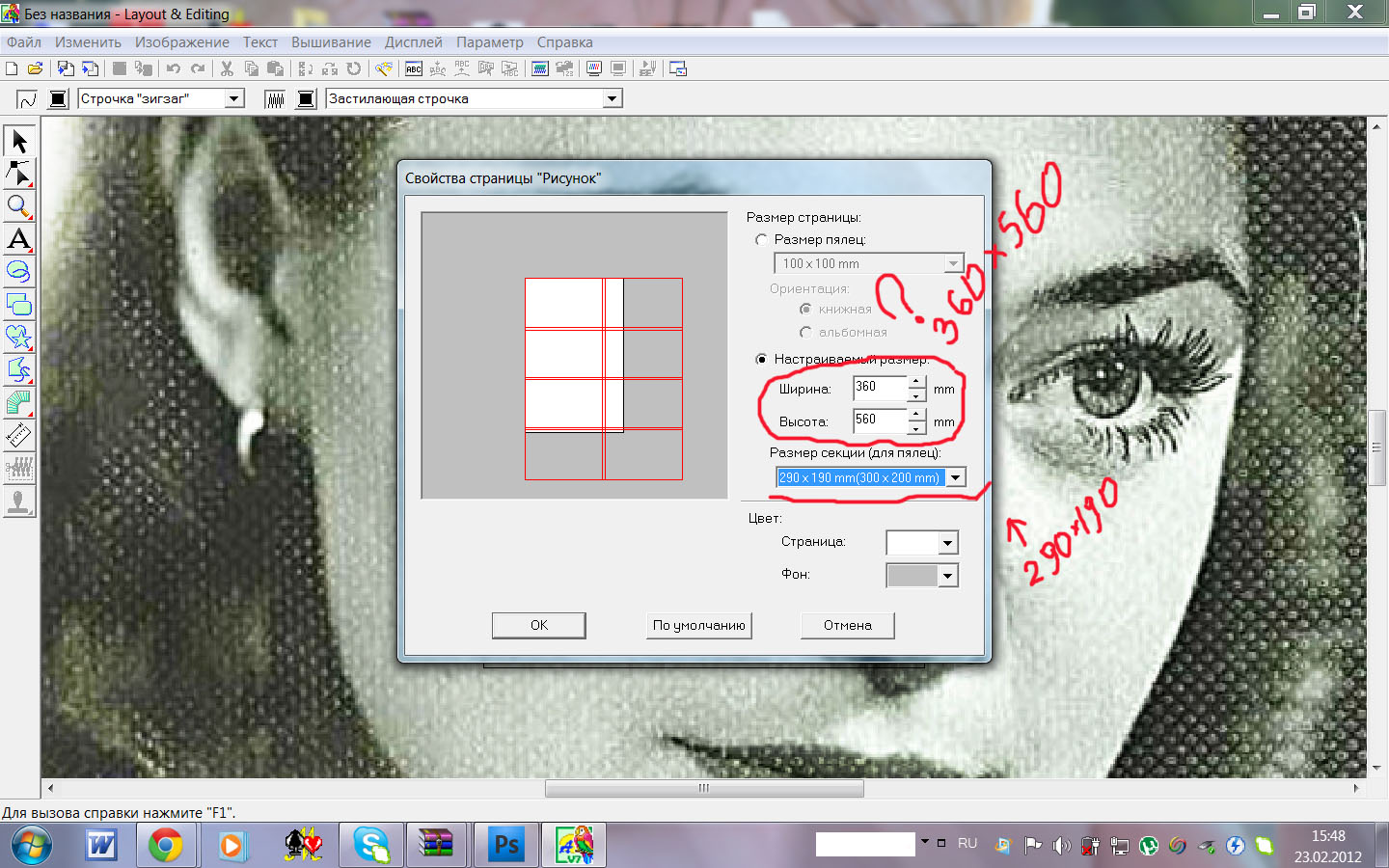Select the 'Размер пялец' radio button
The image size is (1389, 868).
coord(762,239)
